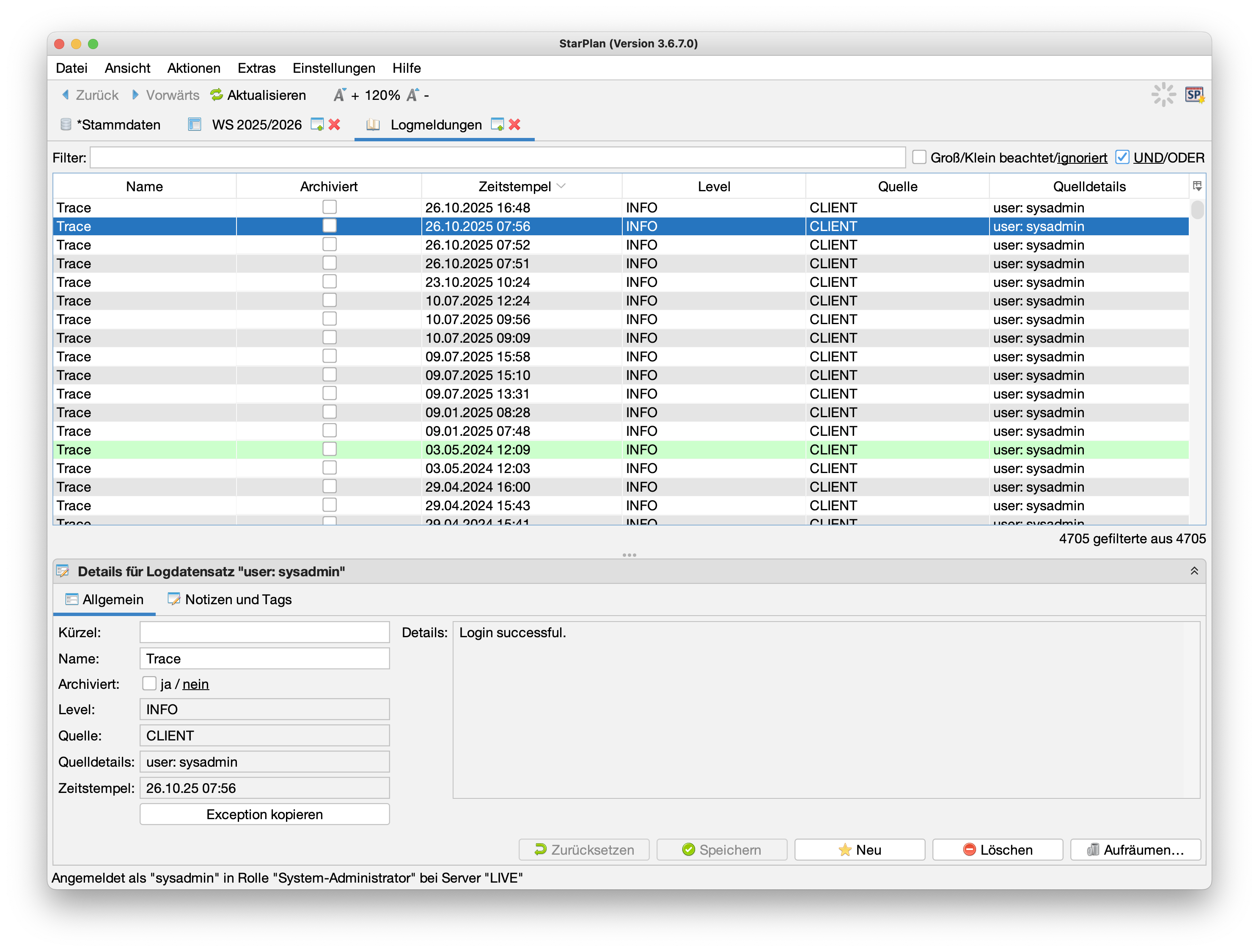
Task: Click the Exception kopieren button
Action: pyautogui.click(x=265, y=814)
